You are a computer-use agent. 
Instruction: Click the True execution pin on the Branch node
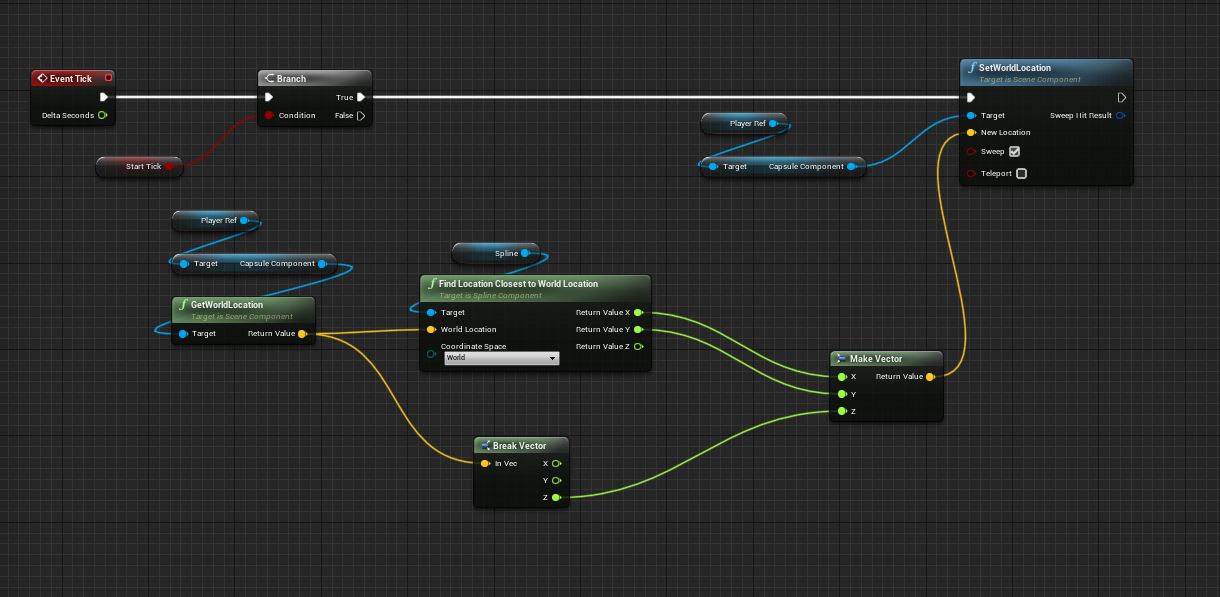pyautogui.click(x=359, y=97)
